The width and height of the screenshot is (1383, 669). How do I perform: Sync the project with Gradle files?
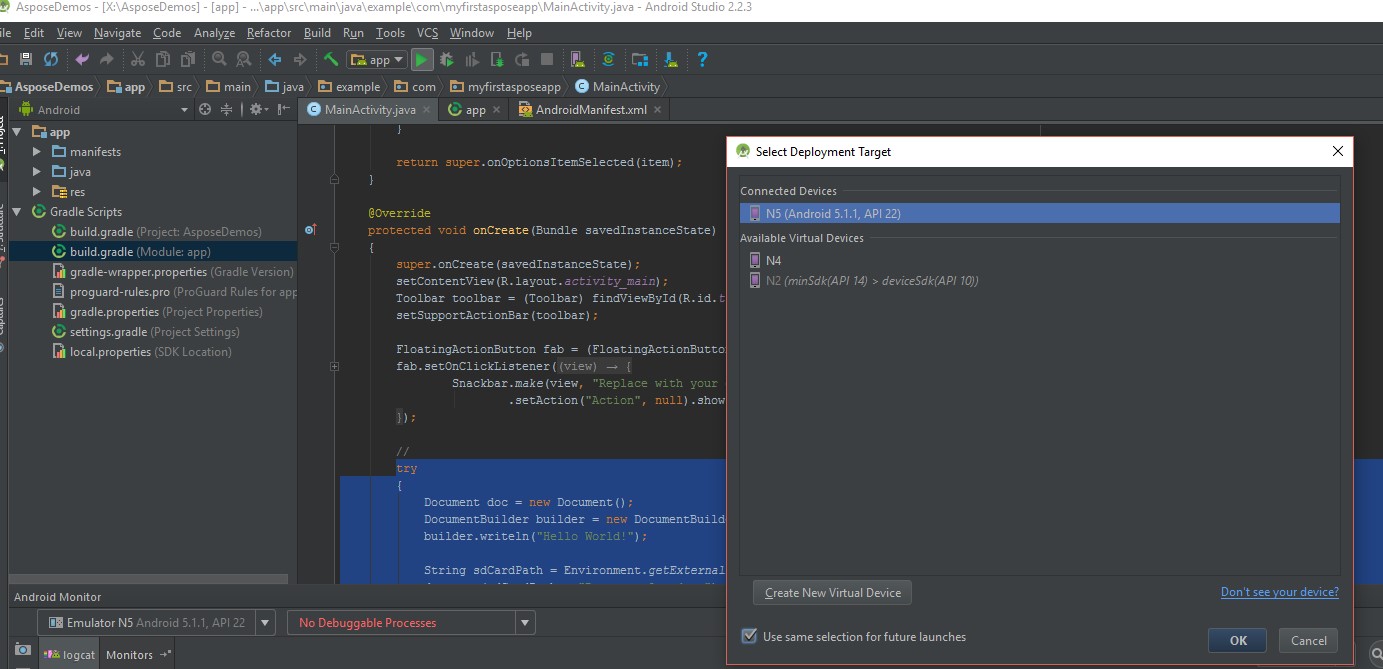[x=668, y=59]
